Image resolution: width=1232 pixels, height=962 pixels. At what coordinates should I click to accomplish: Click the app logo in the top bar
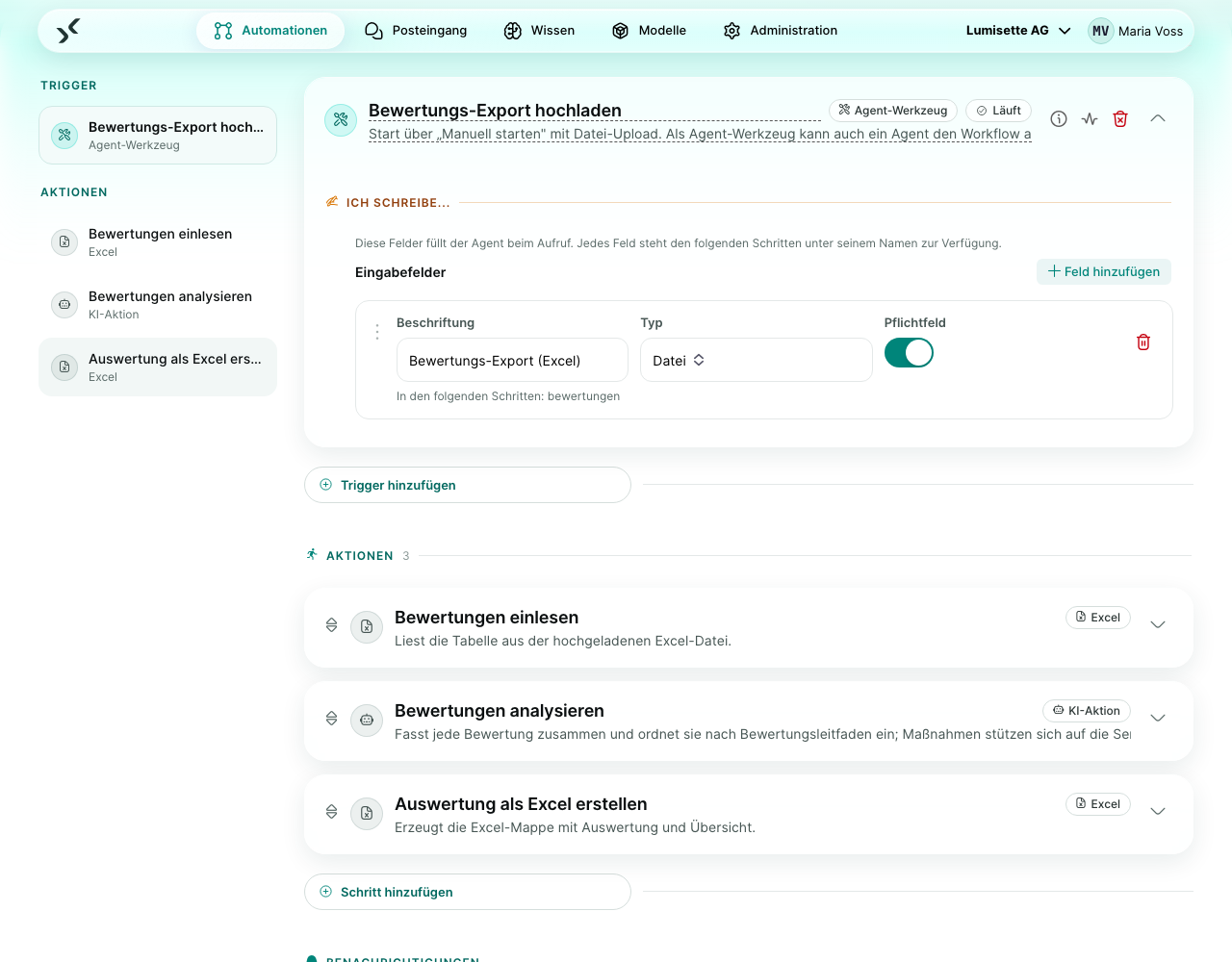coord(67,31)
